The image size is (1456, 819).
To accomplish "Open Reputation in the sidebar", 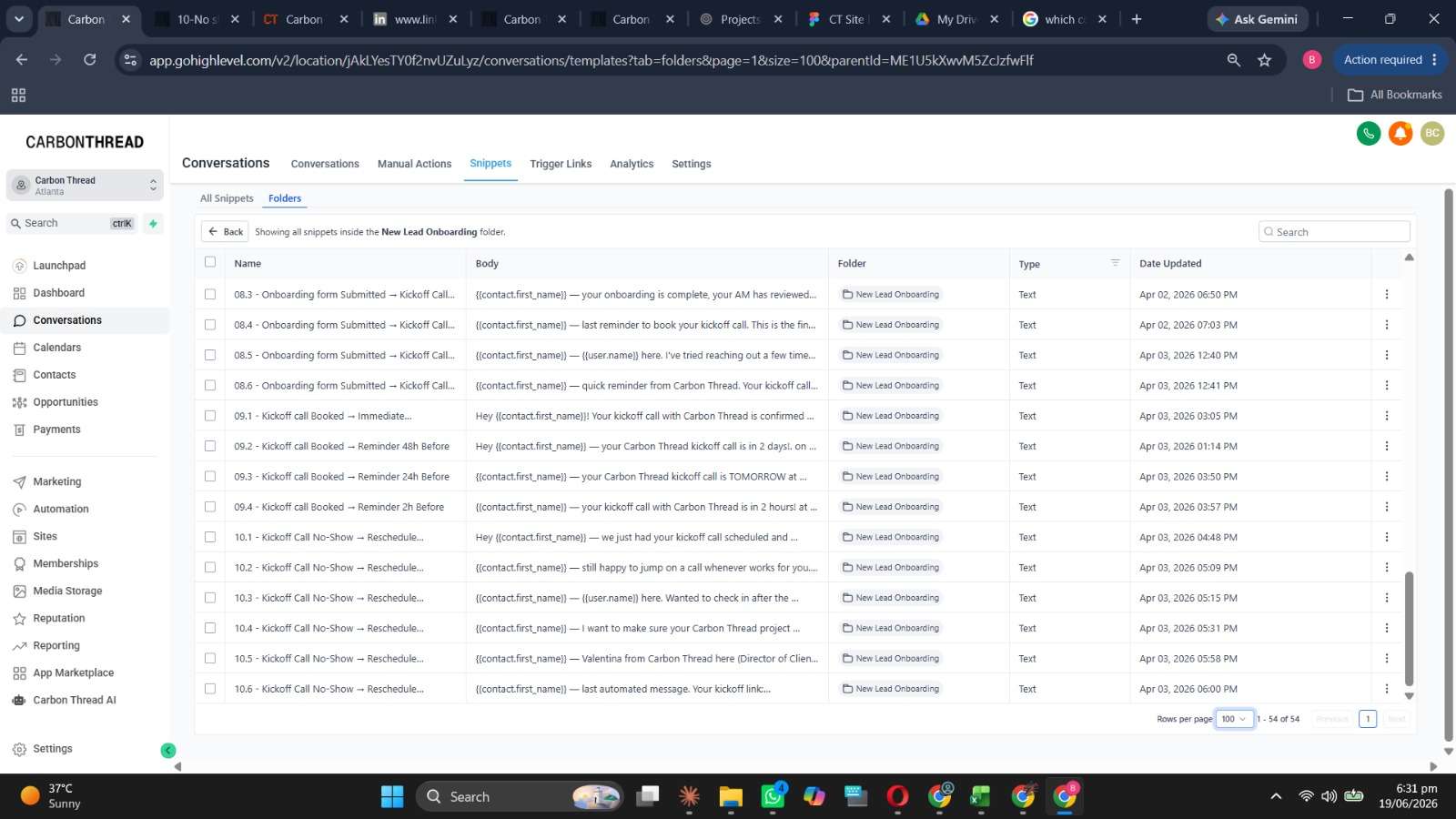I will tap(59, 619).
